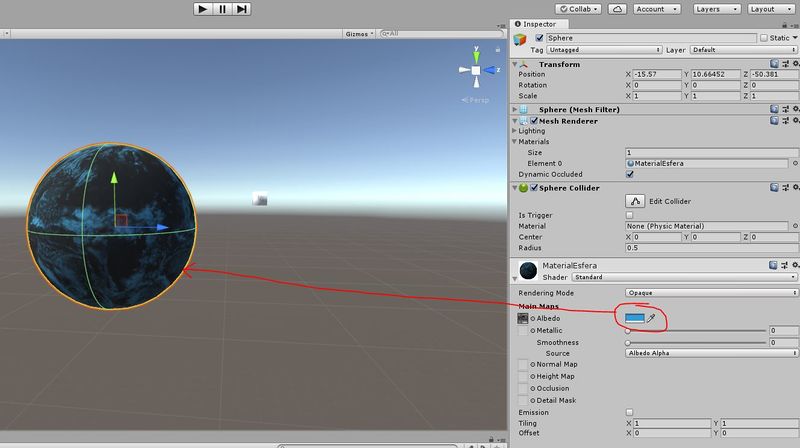
Task: Start Play mode with the Play button
Action: point(203,9)
